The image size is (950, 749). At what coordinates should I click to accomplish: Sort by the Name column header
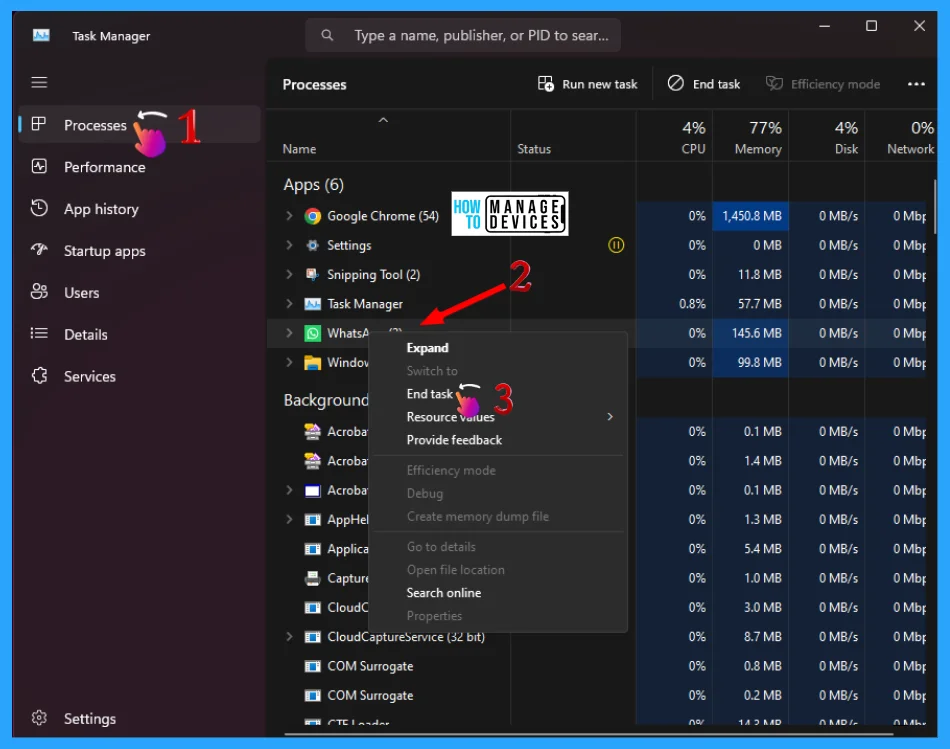tap(388, 136)
